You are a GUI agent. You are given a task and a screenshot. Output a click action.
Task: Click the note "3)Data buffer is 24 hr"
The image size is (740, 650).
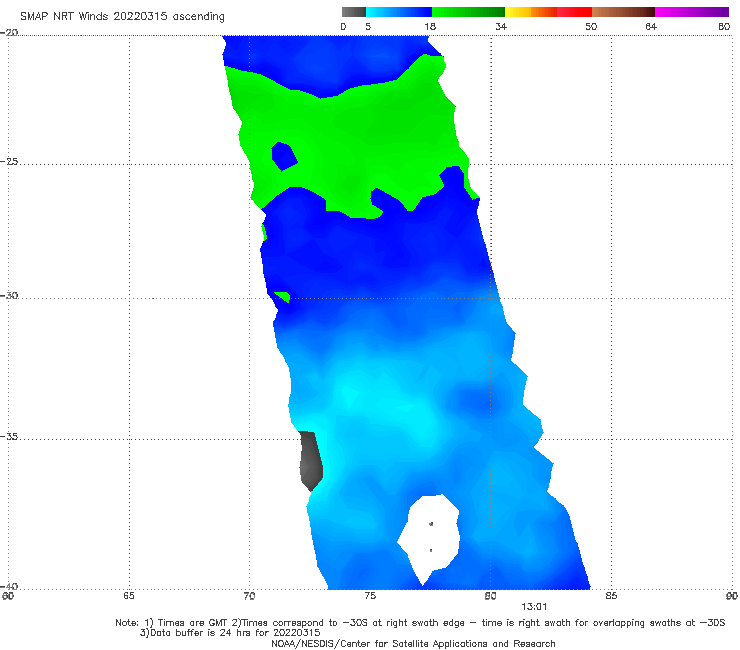pos(230,633)
